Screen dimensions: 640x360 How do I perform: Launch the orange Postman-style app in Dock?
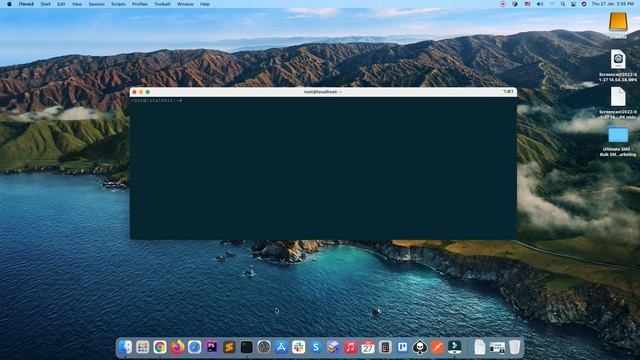(437, 347)
